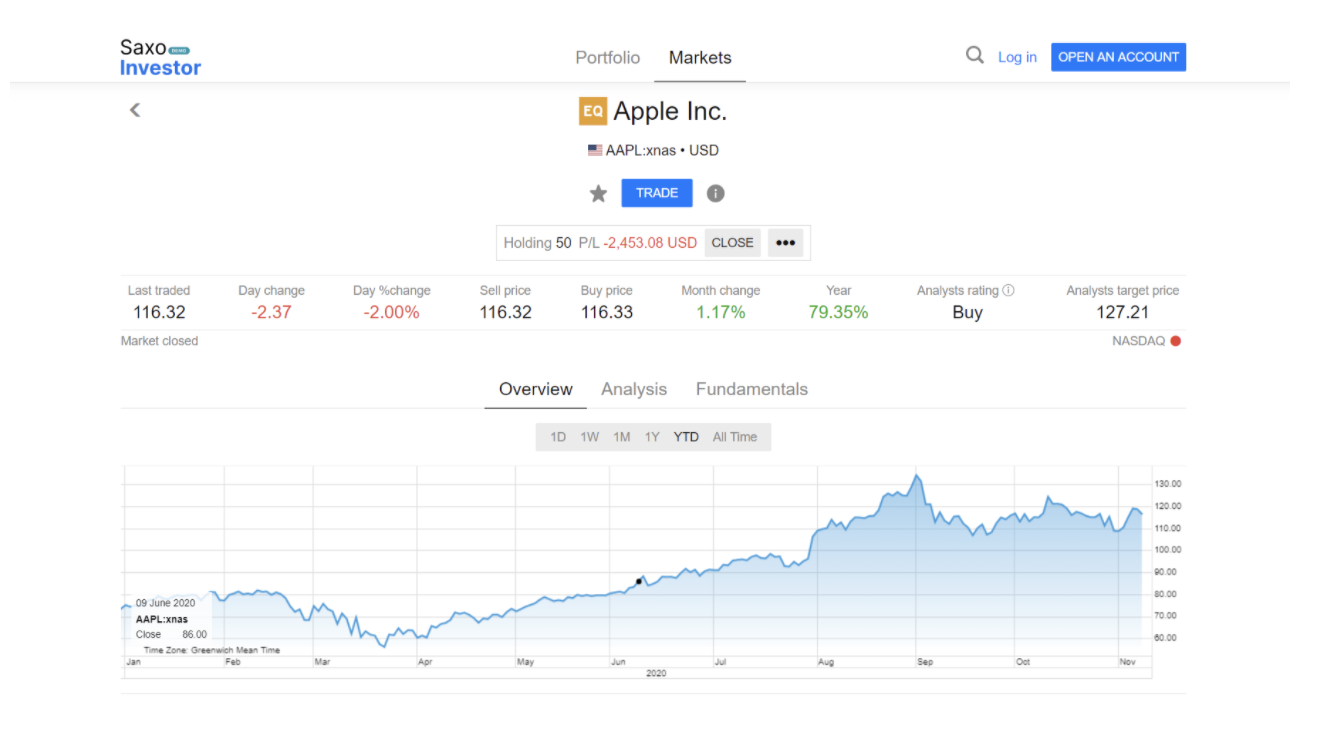The height and width of the screenshot is (732, 1326).
Task: Click the black data point marker on chart
Action: pos(640,581)
